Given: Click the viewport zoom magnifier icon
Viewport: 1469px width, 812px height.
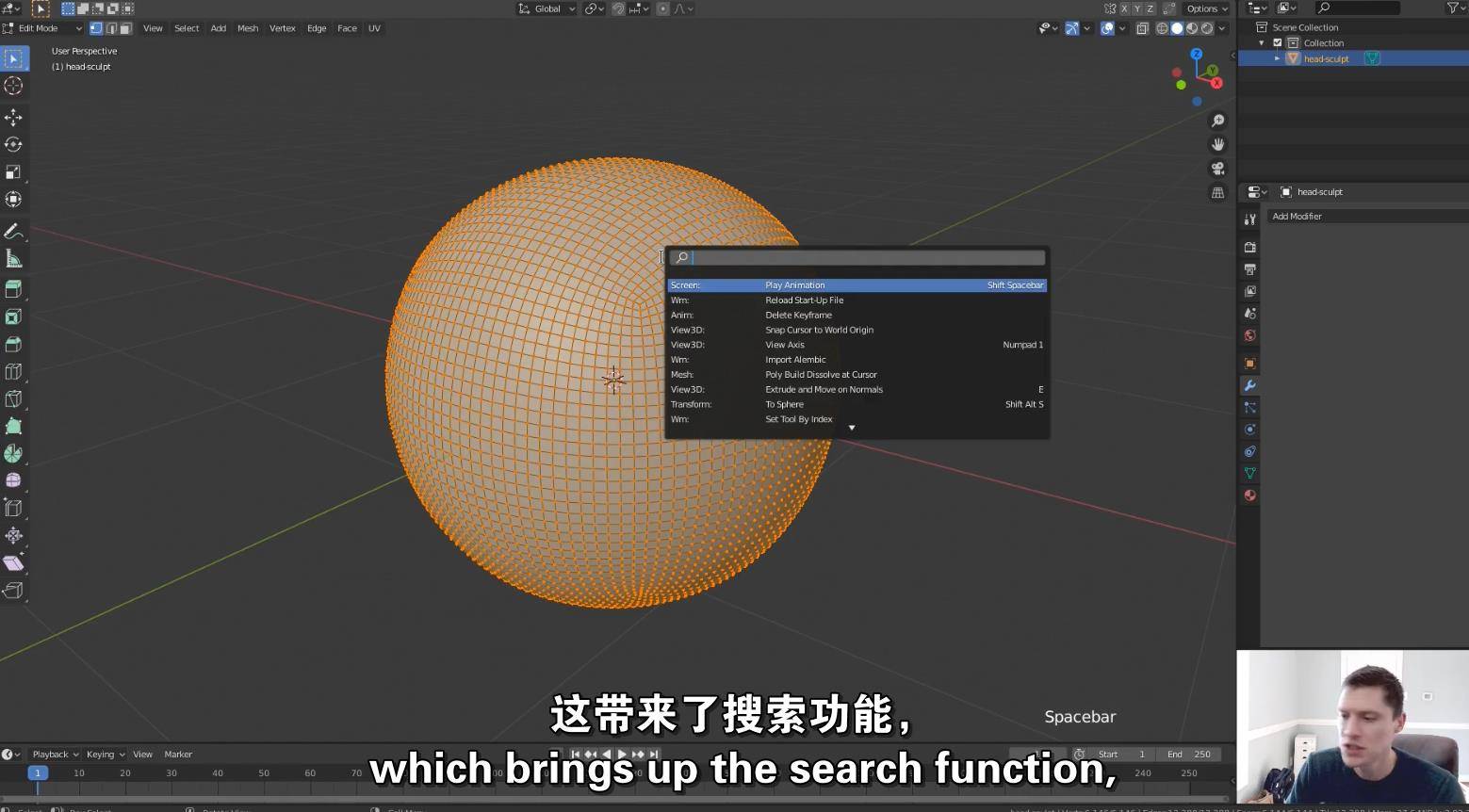Looking at the screenshot, I should click(1217, 121).
